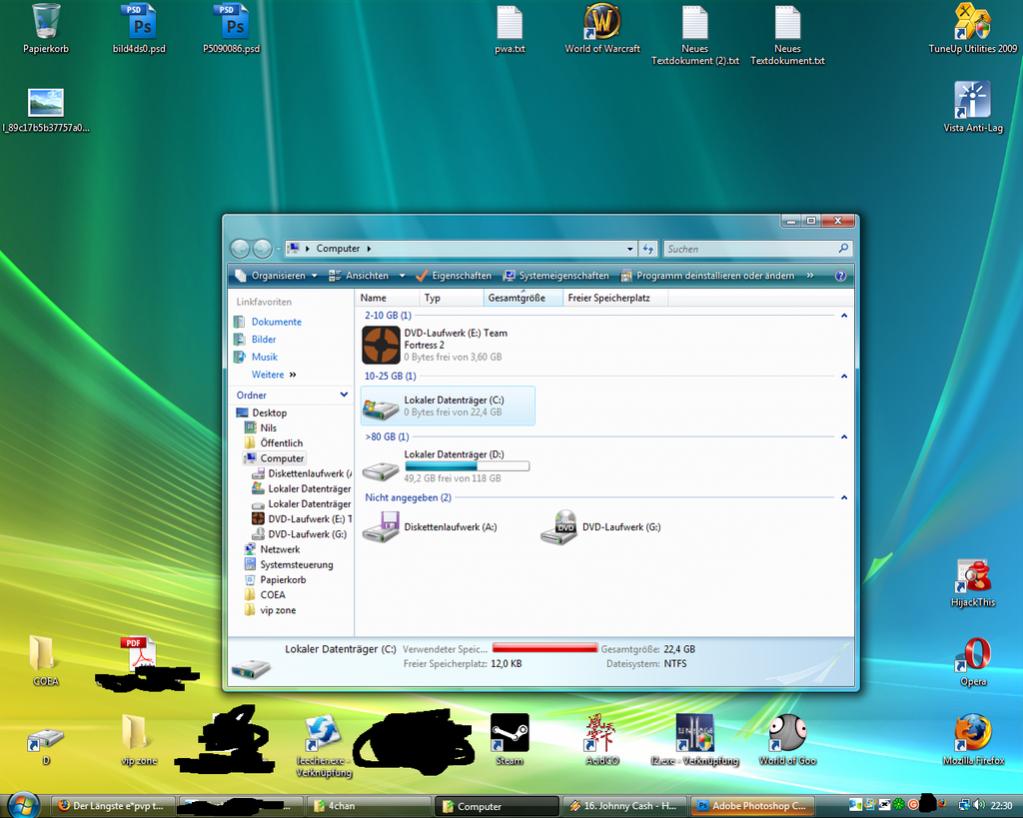
Task: Select Lokaler Datenträger (D:) drive
Action: tap(446, 466)
